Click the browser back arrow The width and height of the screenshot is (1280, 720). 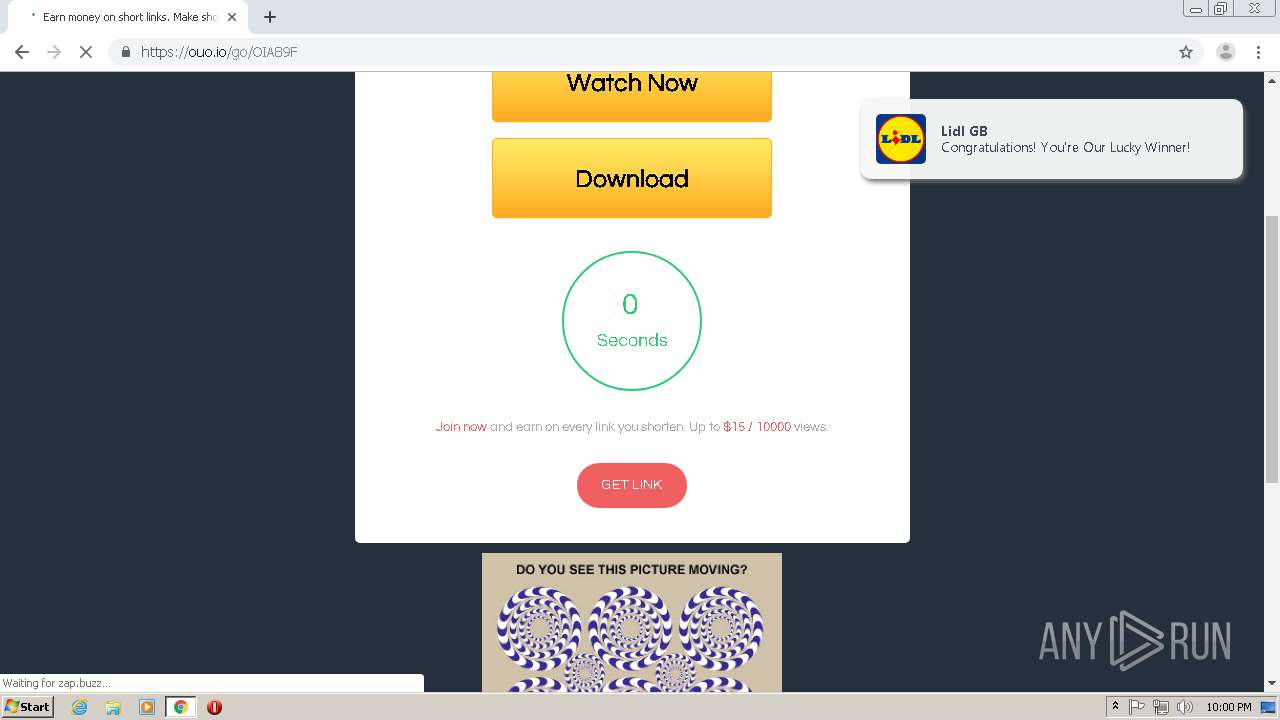22,52
